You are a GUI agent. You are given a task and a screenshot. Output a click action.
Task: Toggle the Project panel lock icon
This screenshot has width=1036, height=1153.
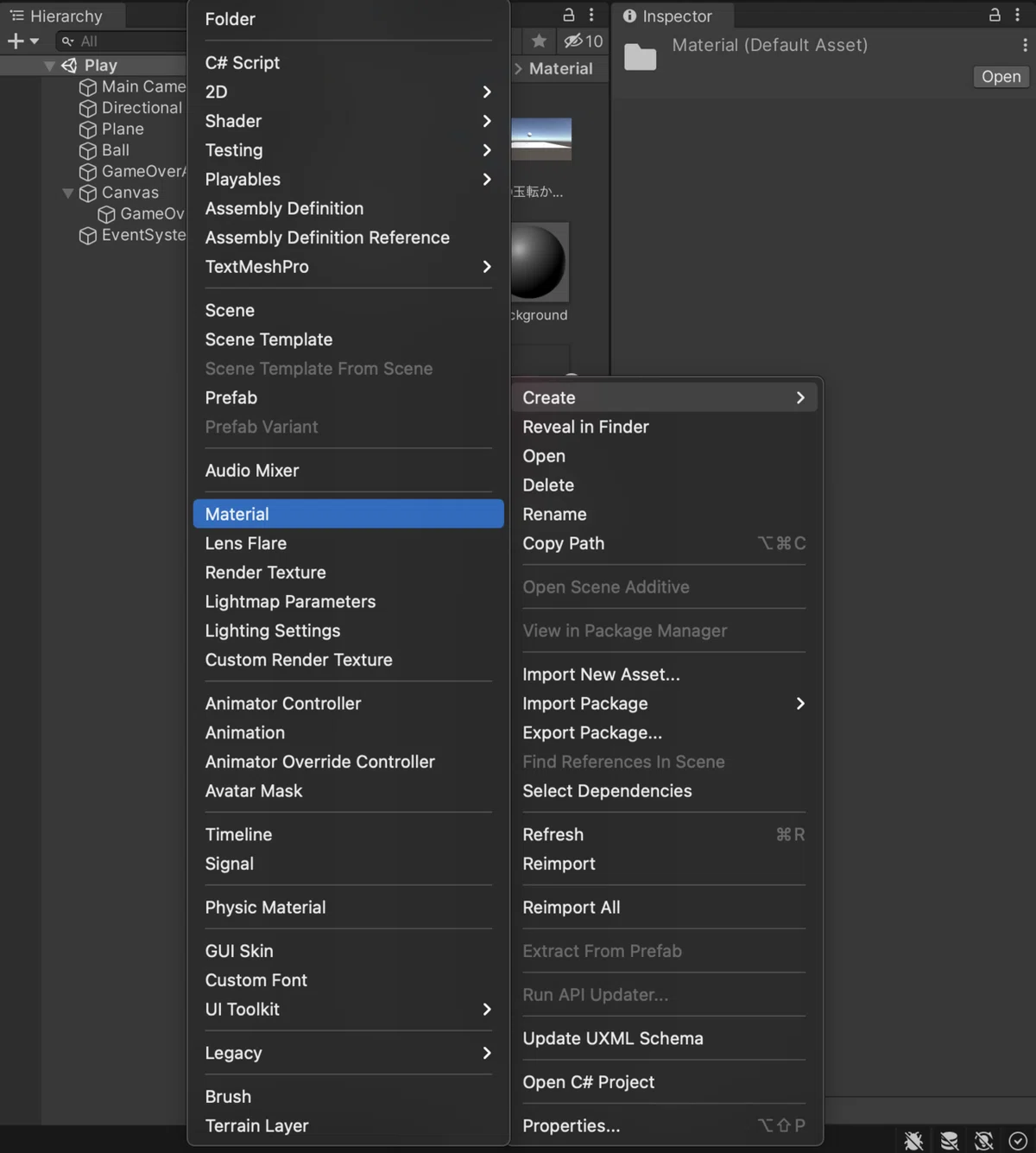click(568, 15)
